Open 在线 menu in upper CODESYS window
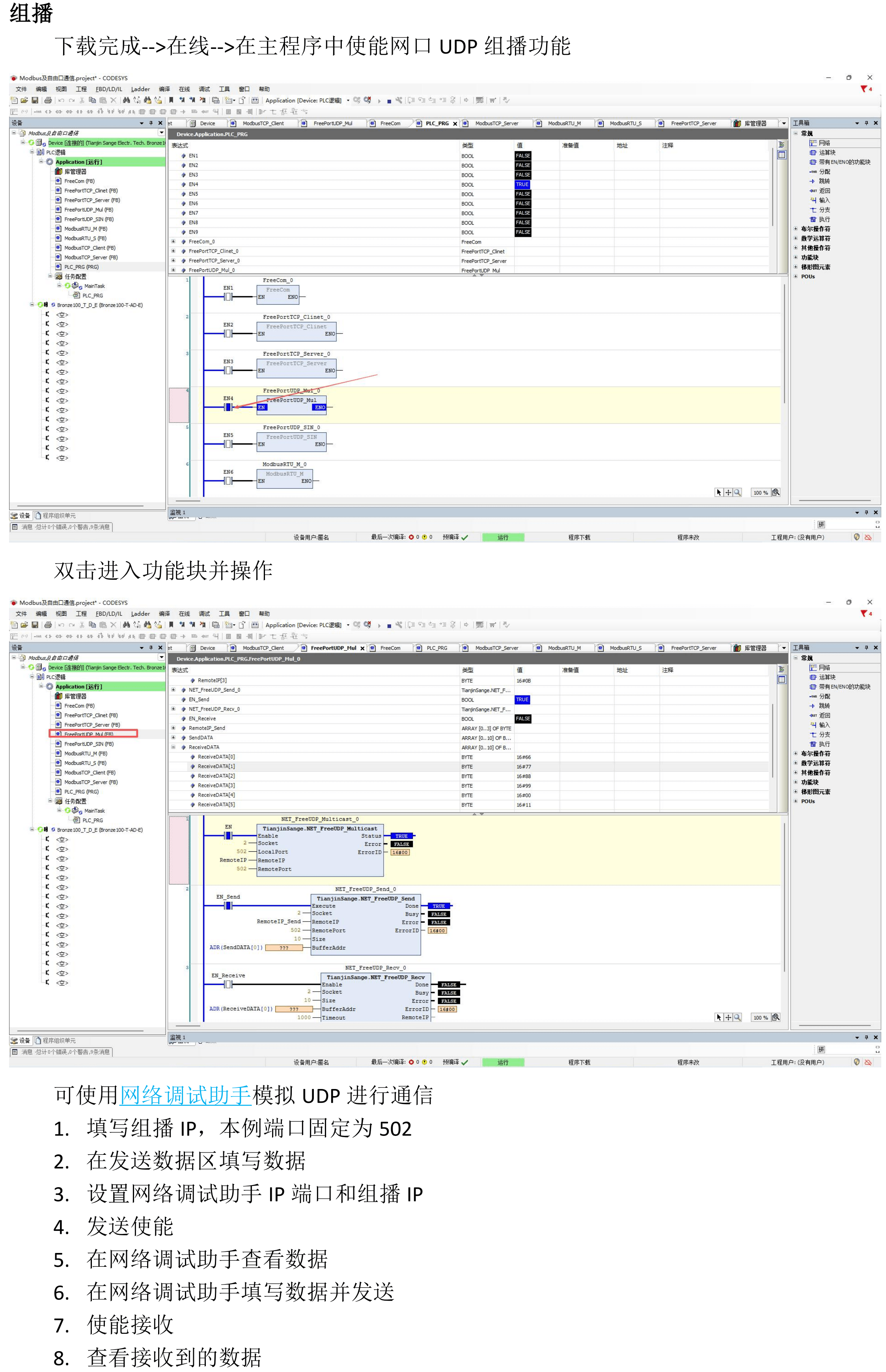Image resolution: width=886 pixels, height=1372 pixels. (184, 89)
